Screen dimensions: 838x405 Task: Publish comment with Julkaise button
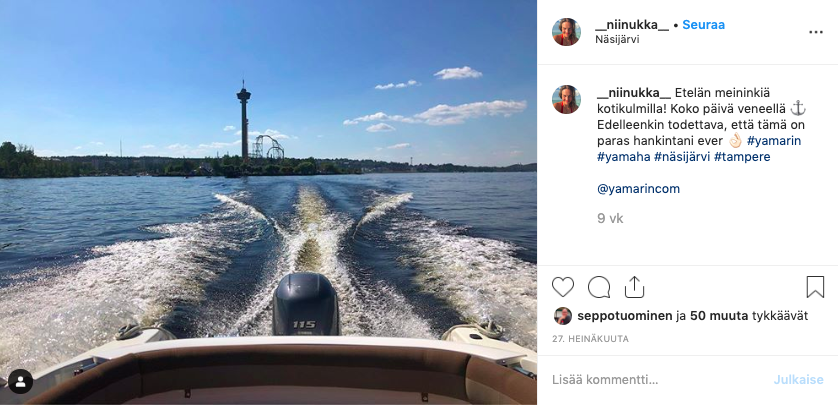pyautogui.click(x=798, y=380)
